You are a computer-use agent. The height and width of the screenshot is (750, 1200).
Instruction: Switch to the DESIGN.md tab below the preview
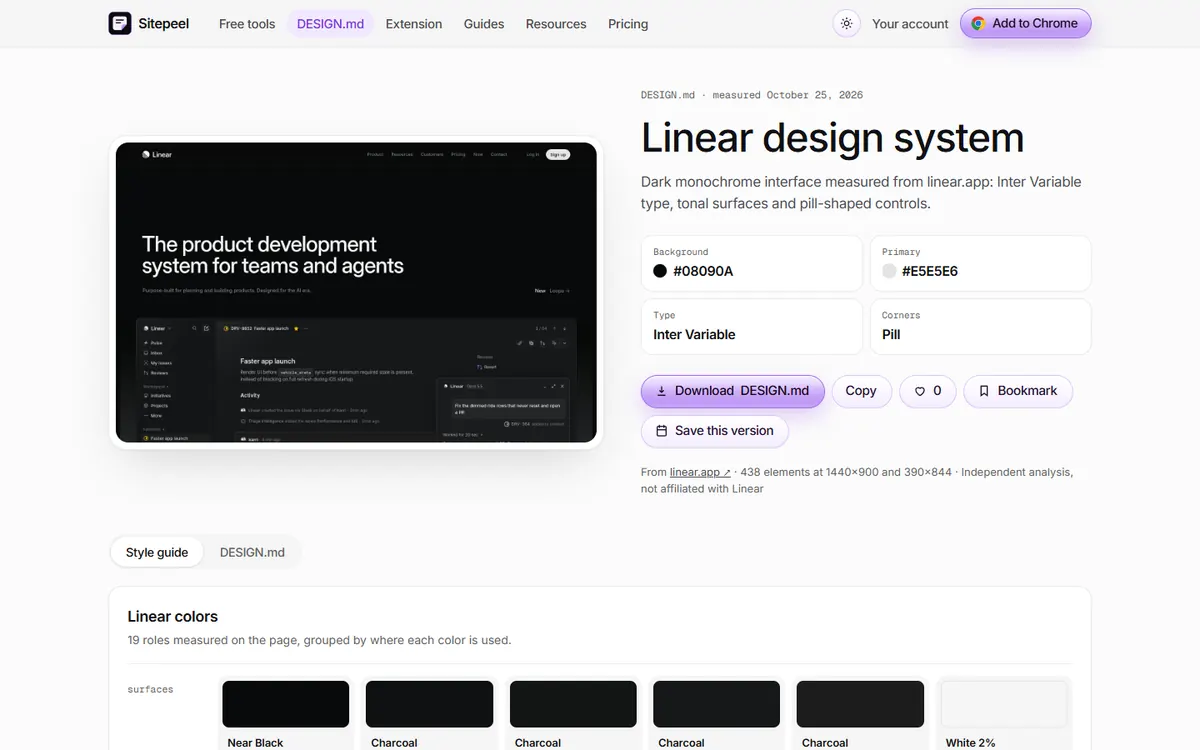[252, 552]
